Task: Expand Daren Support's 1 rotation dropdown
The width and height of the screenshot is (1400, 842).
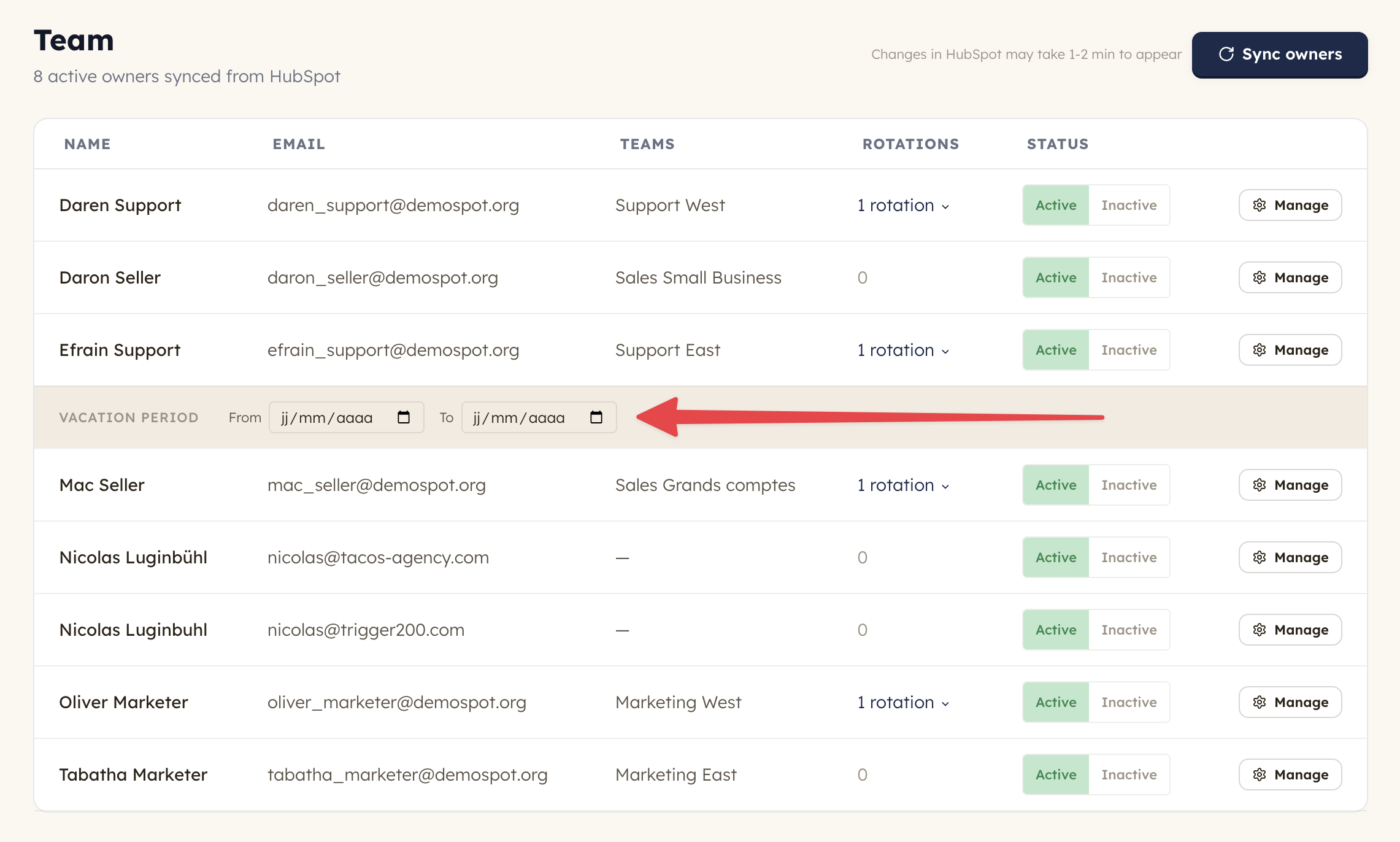Action: click(x=903, y=205)
